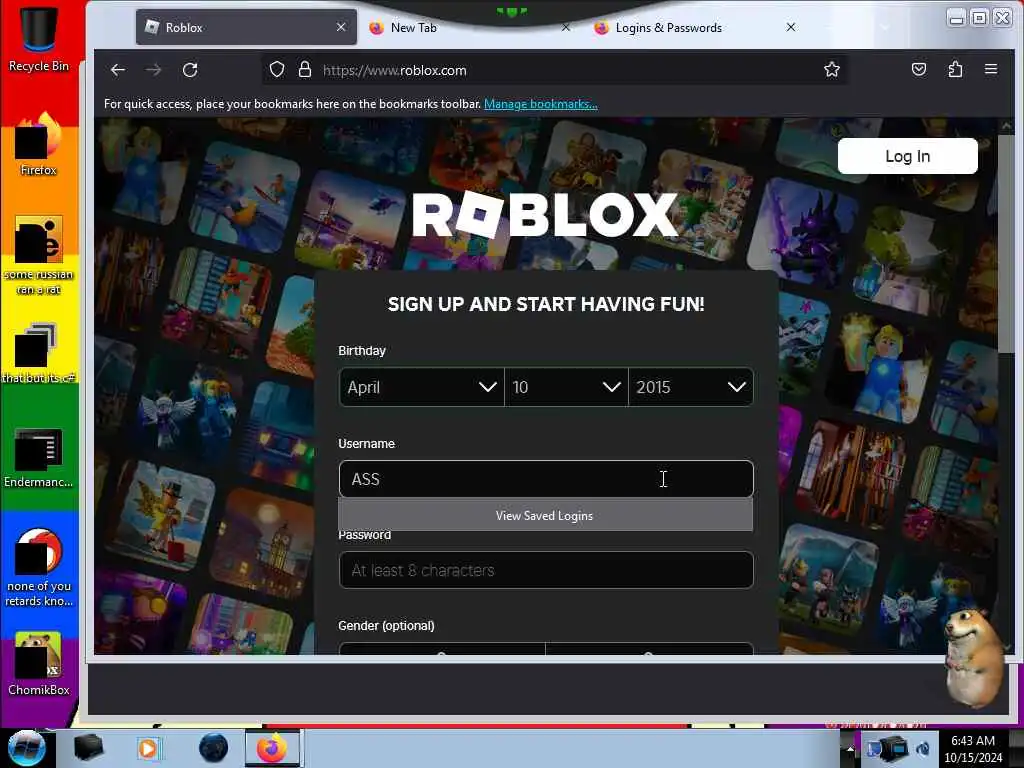Open the tracking protection shield icon
The width and height of the screenshot is (1024, 768).
coord(277,70)
